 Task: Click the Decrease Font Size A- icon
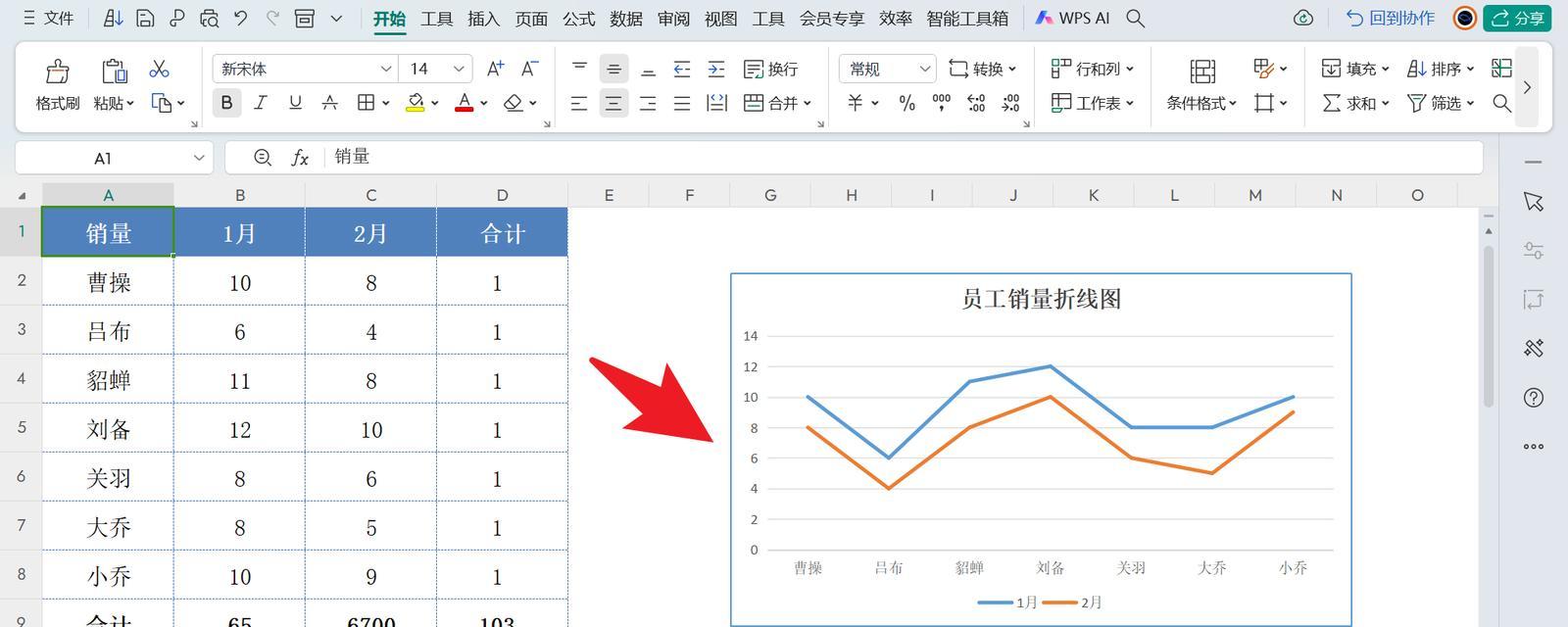click(x=529, y=69)
